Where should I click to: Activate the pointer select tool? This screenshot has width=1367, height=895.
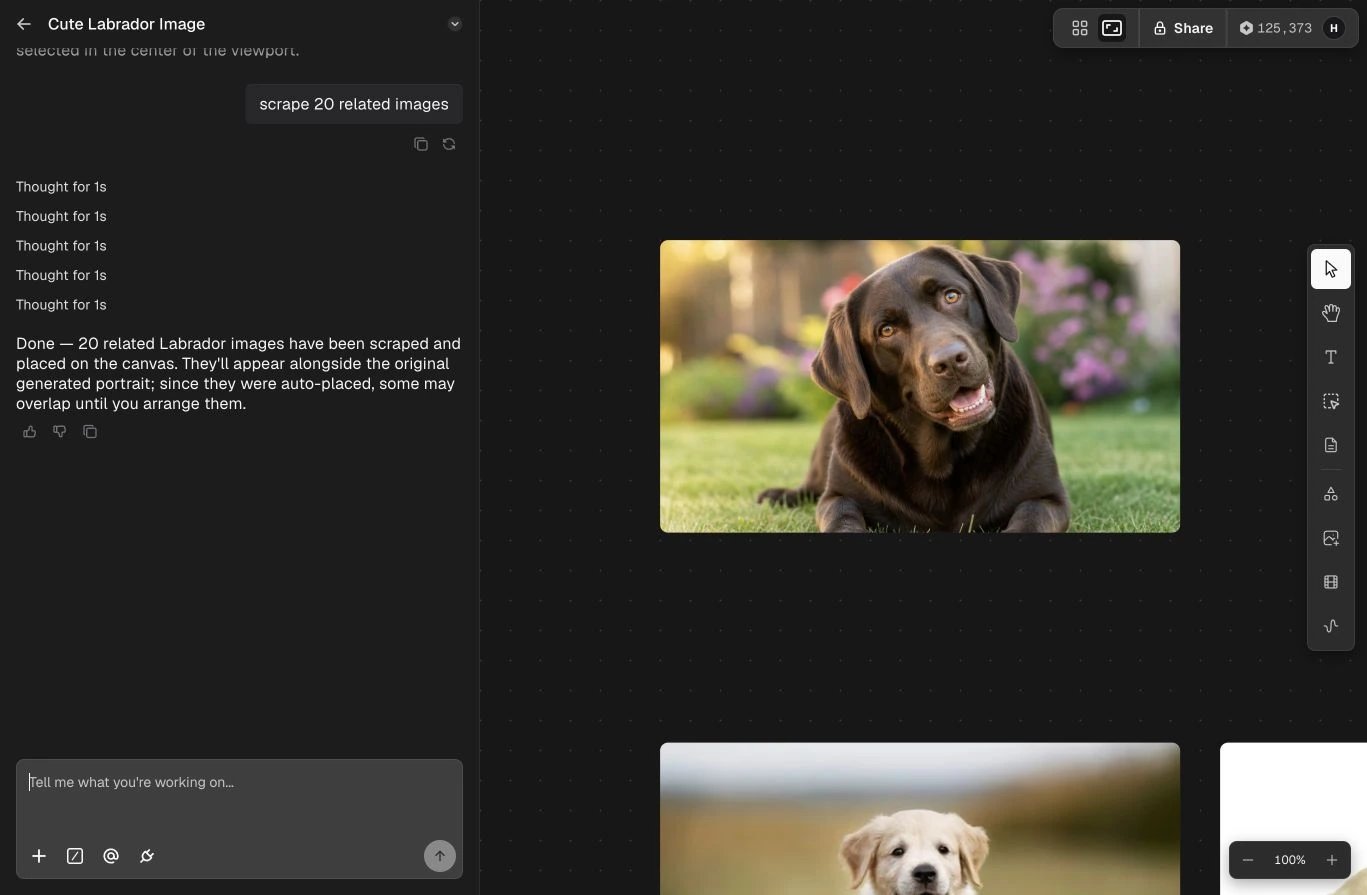point(1331,269)
